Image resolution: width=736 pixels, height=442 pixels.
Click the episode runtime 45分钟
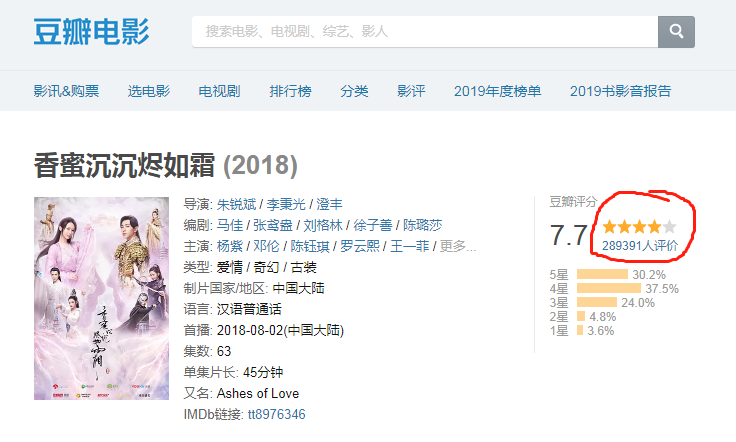click(263, 373)
